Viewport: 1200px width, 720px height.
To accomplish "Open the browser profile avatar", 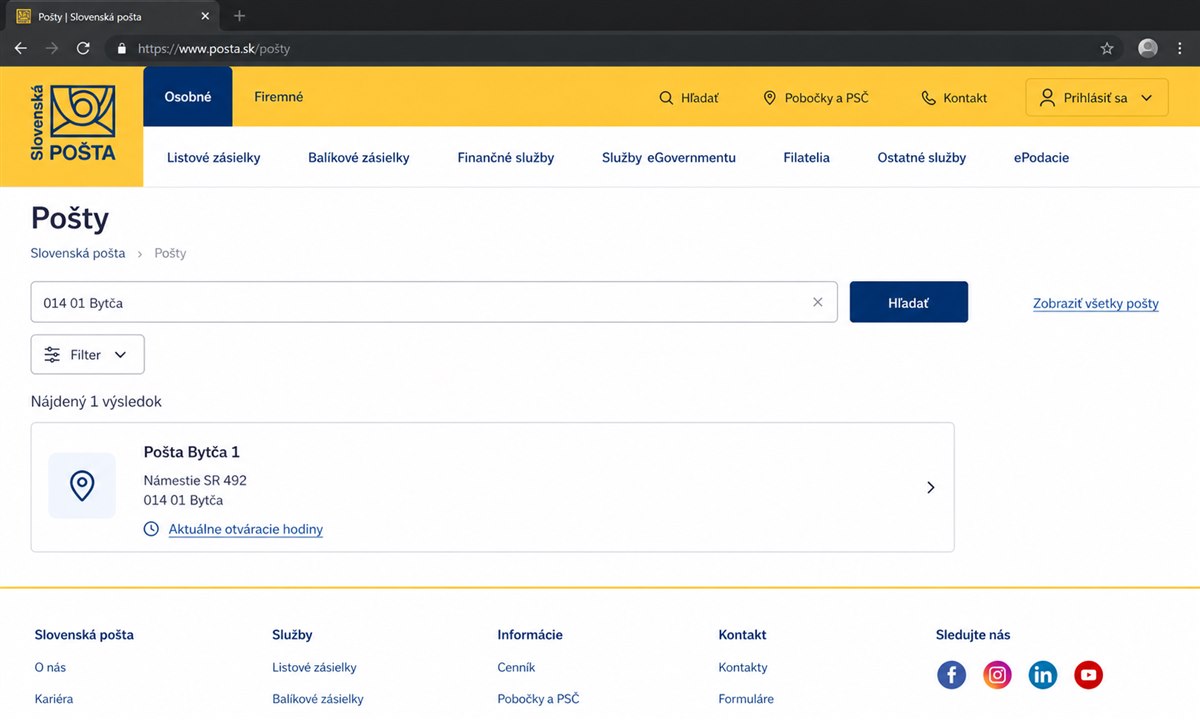I will [1148, 48].
